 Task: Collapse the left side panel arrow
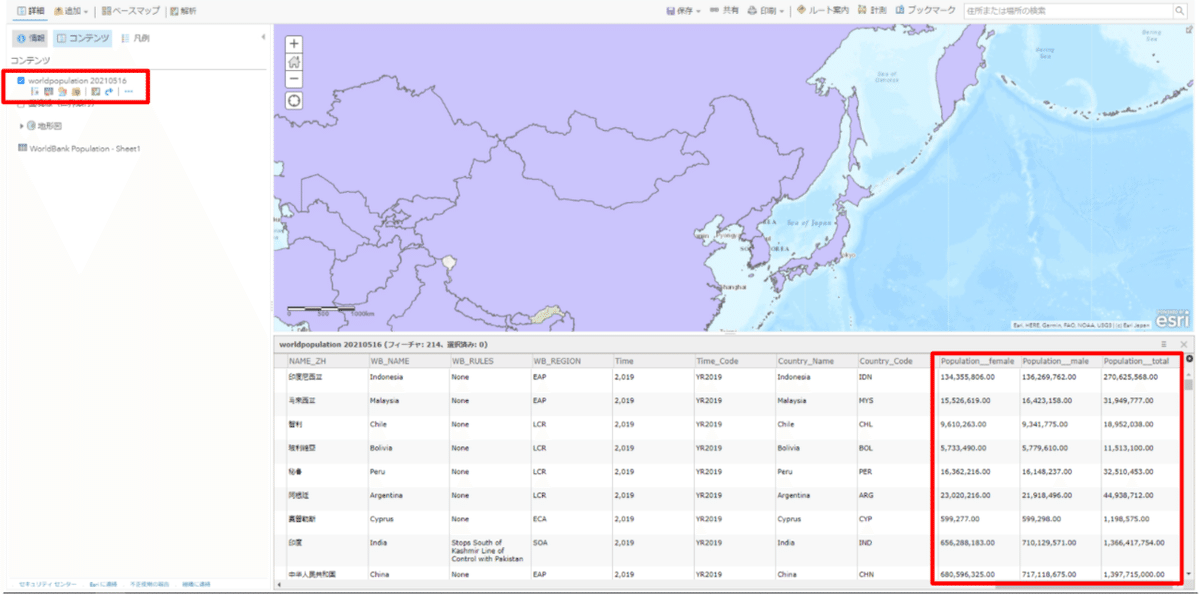click(x=263, y=38)
